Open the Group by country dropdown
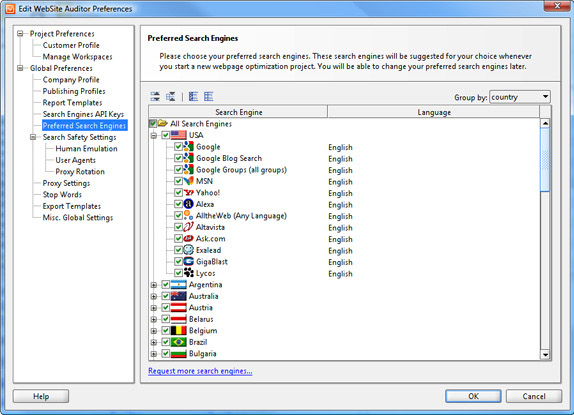The width and height of the screenshot is (574, 415). 520,97
